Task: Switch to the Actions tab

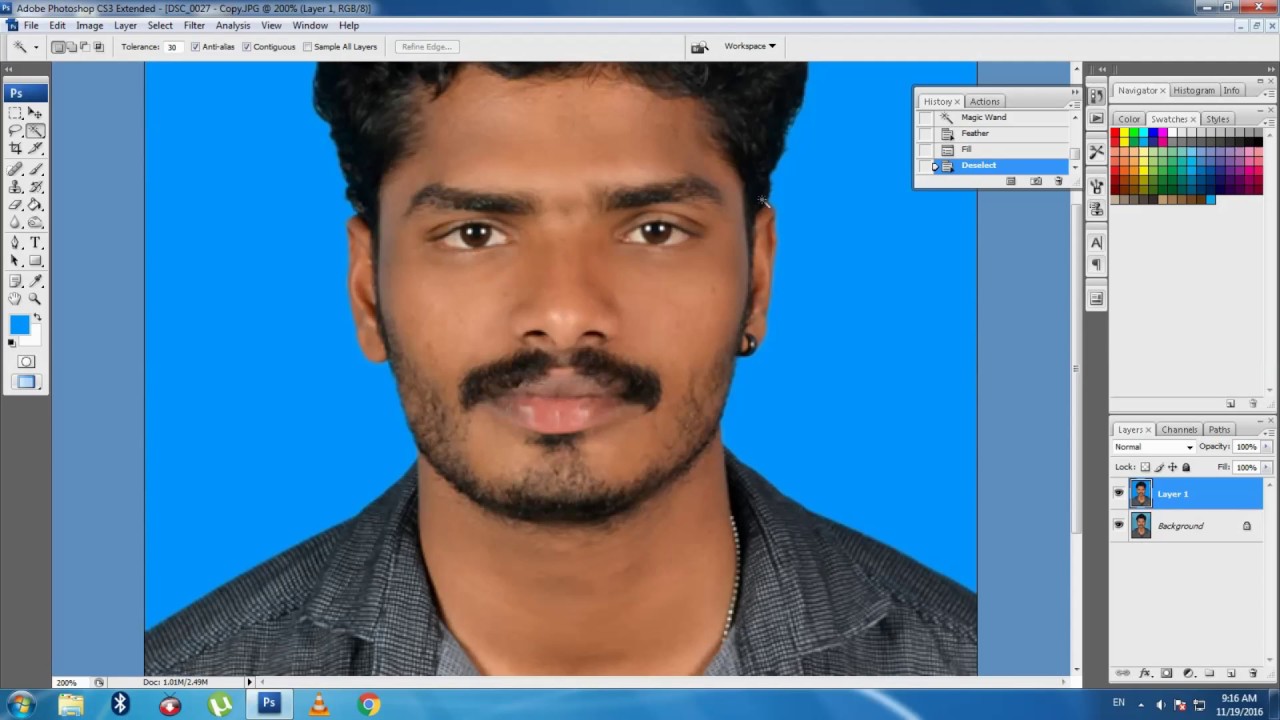Action: pyautogui.click(x=984, y=101)
